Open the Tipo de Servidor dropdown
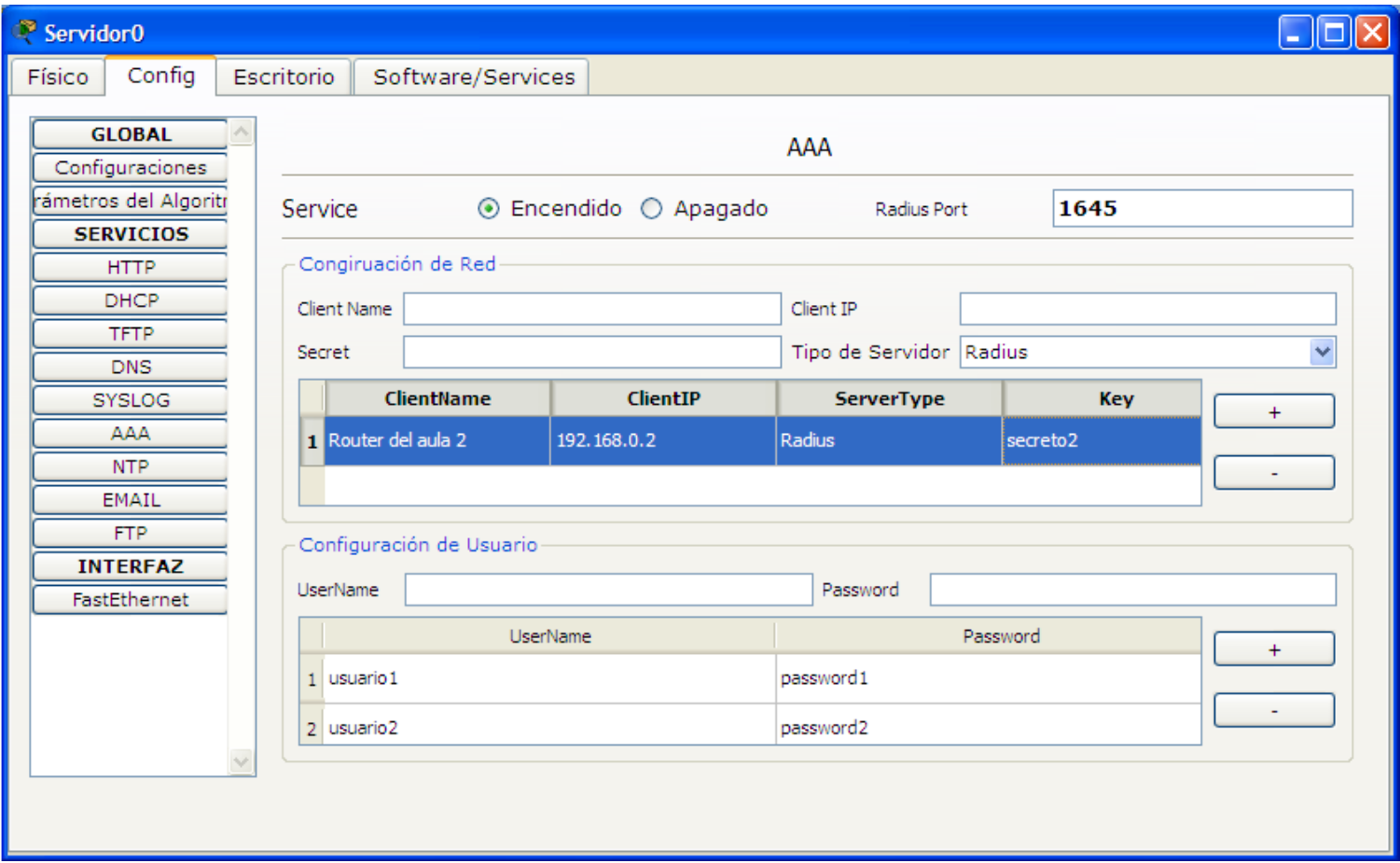This screenshot has height=863, width=1400. click(1321, 353)
